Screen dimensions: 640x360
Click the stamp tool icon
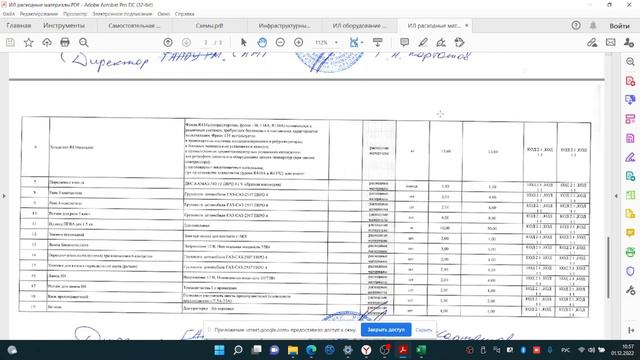point(460,42)
